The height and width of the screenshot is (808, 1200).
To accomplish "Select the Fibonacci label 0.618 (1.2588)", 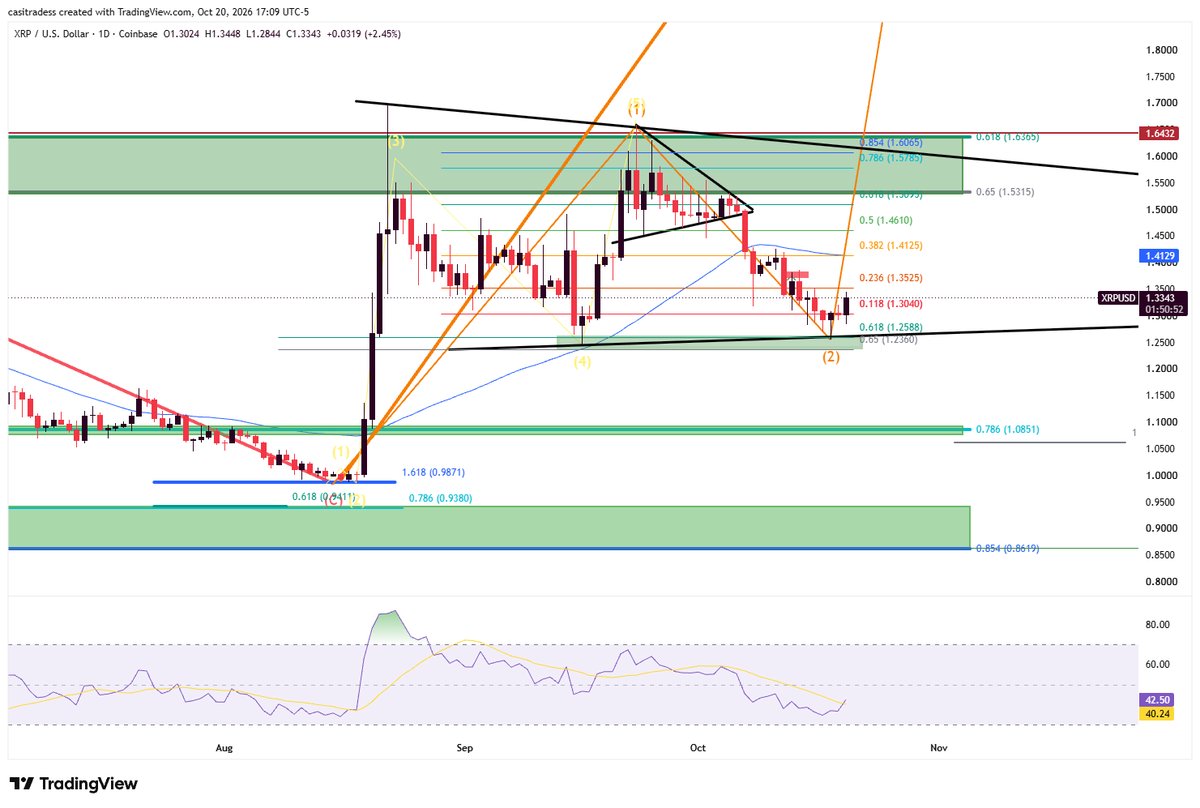I will tap(892, 327).
